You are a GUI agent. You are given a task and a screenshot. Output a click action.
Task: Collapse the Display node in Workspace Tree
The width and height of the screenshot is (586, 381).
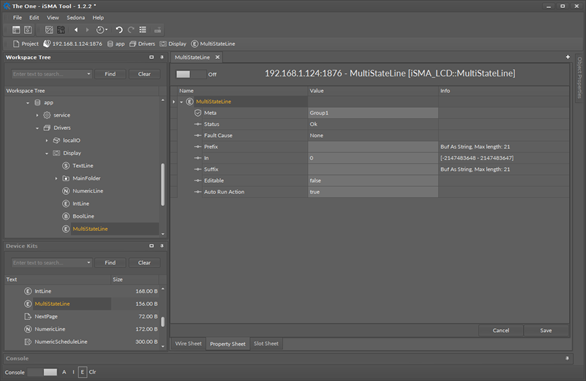47,153
